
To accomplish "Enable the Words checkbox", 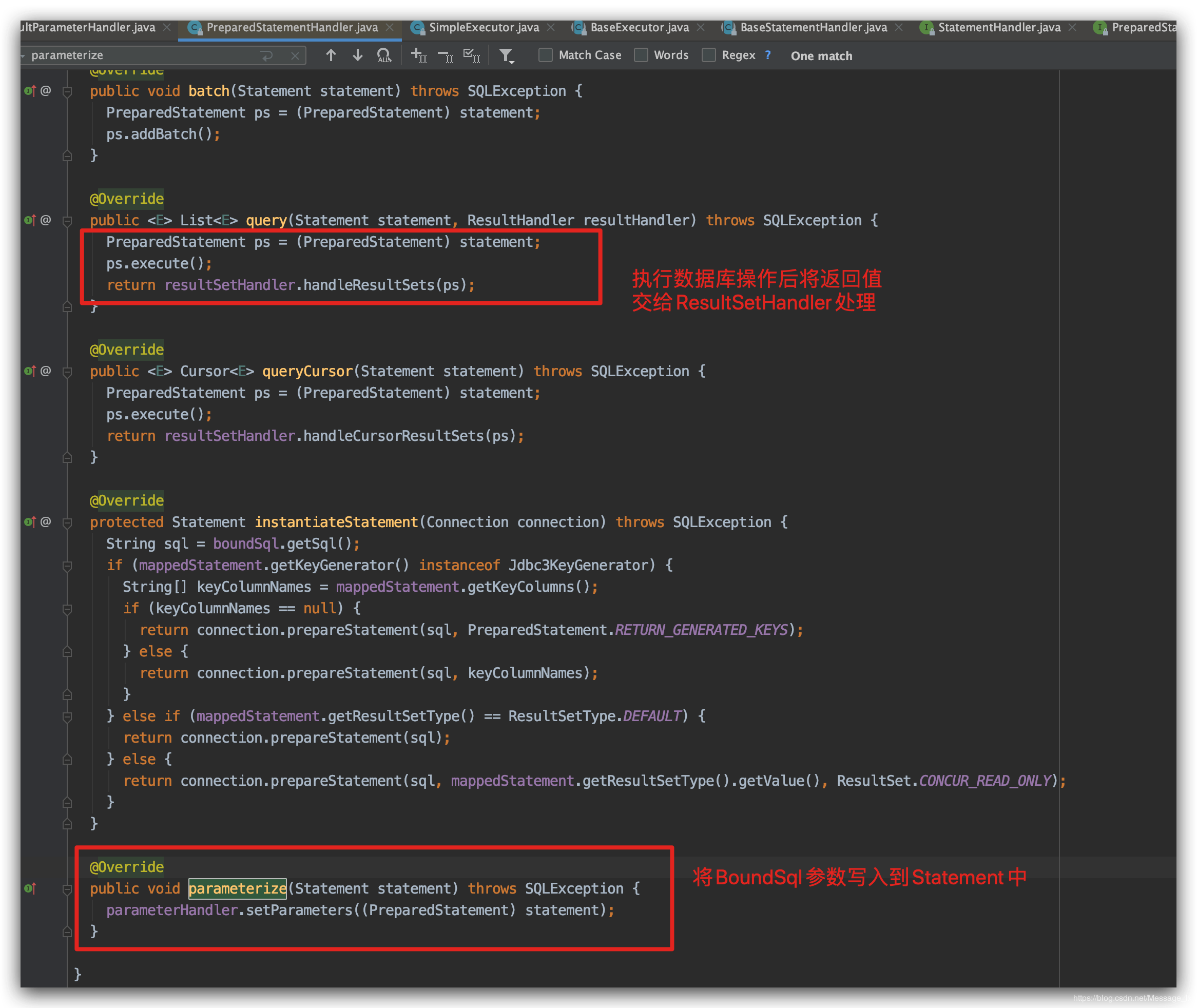I will coord(641,55).
